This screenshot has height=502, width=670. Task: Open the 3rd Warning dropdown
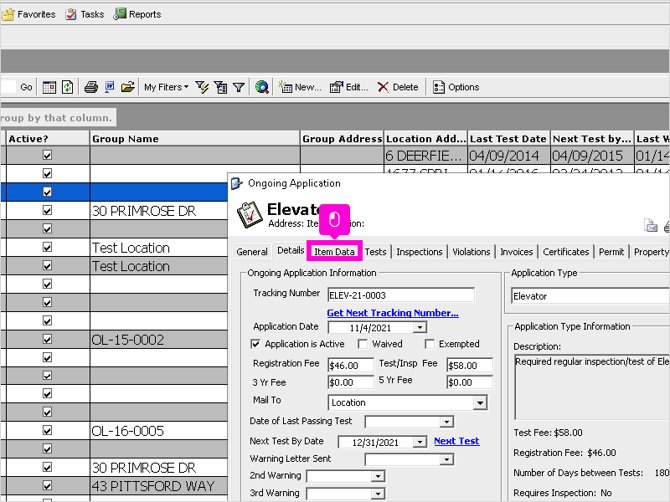378,494
